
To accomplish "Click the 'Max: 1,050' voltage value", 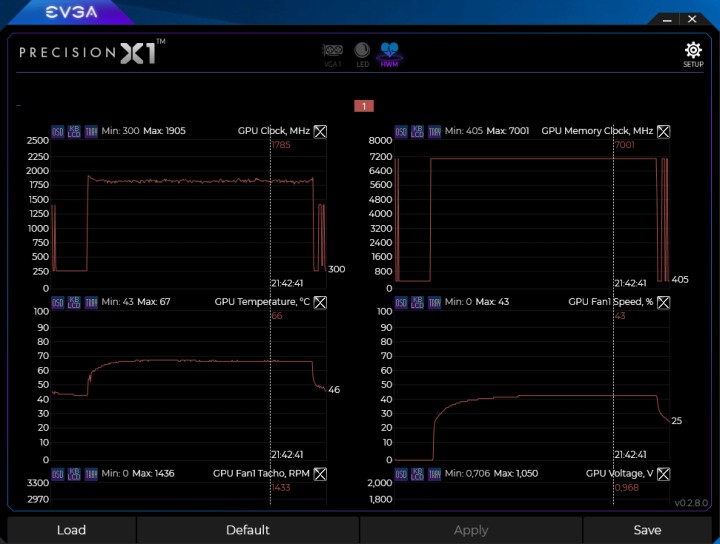I will click(x=517, y=473).
